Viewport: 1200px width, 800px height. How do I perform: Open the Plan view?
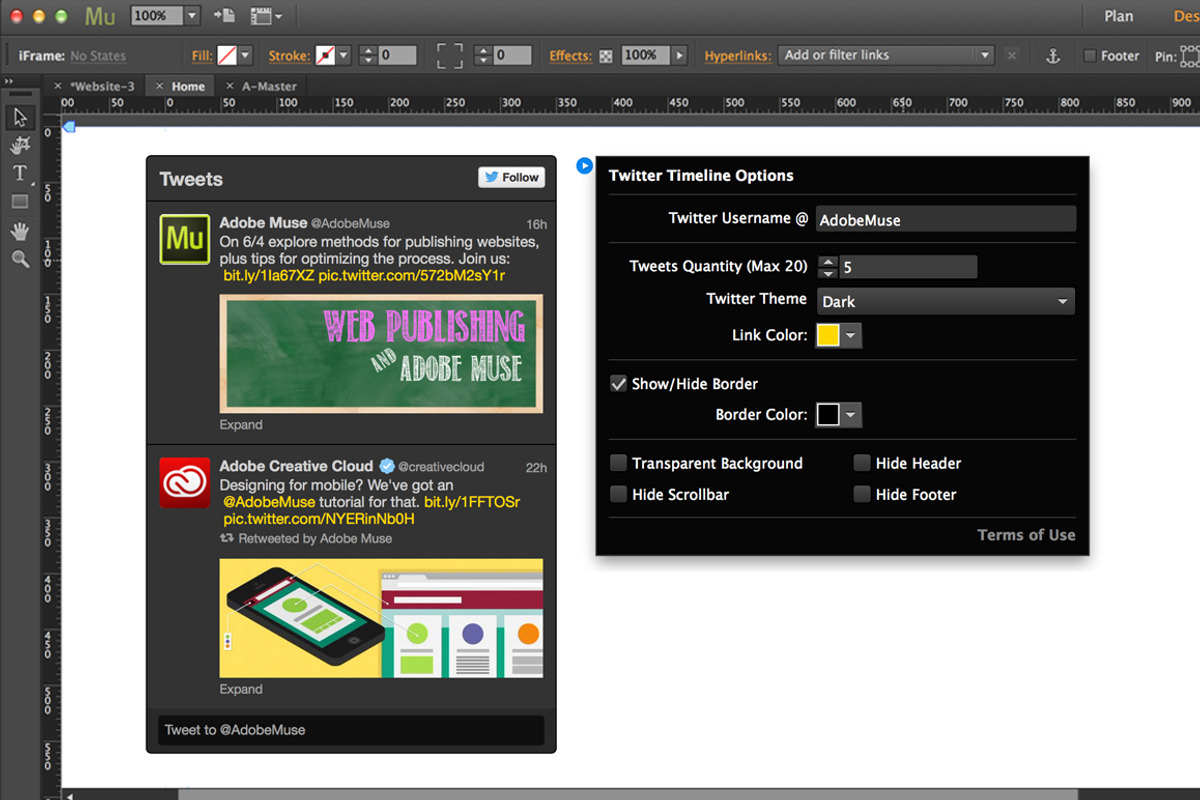point(1119,16)
